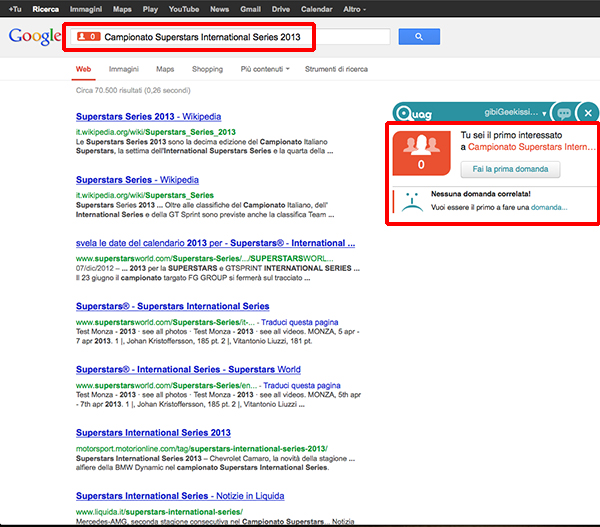The width and height of the screenshot is (600, 527).
Task: Open Play in the top bar
Action: [150, 9]
